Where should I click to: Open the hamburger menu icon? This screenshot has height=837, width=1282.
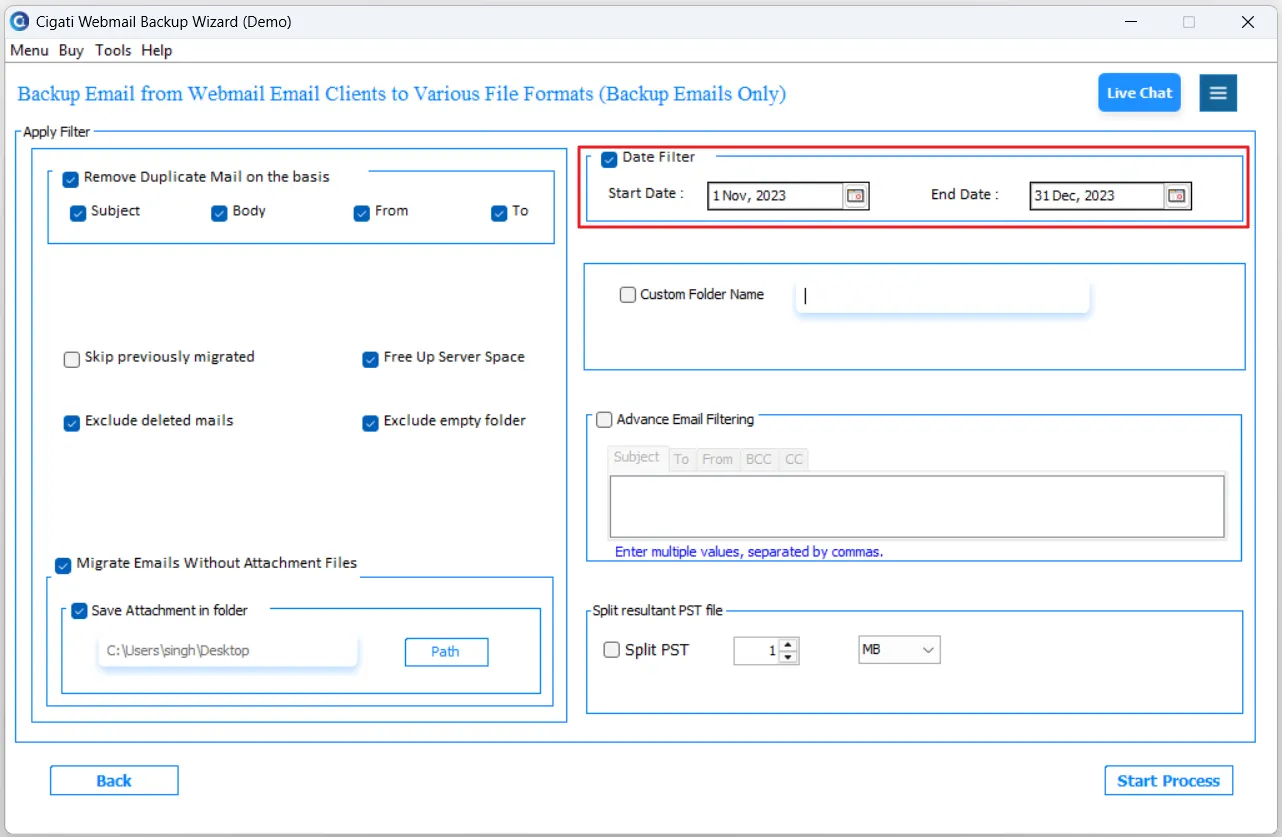(1218, 93)
